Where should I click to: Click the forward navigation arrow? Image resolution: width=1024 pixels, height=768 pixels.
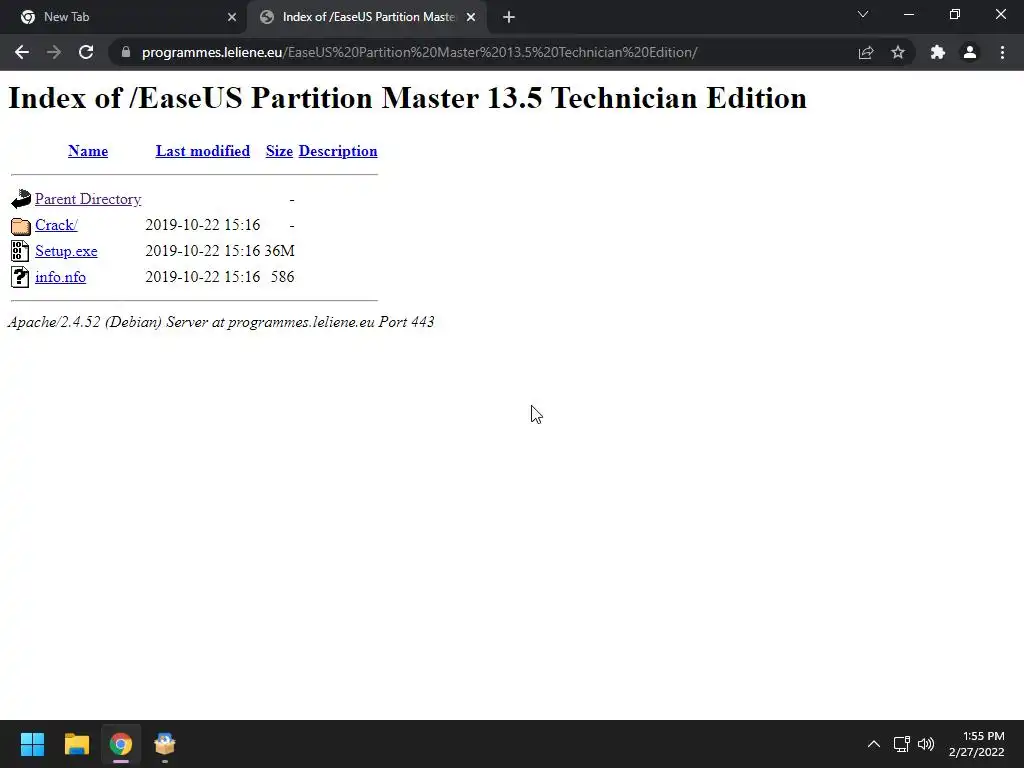[54, 52]
